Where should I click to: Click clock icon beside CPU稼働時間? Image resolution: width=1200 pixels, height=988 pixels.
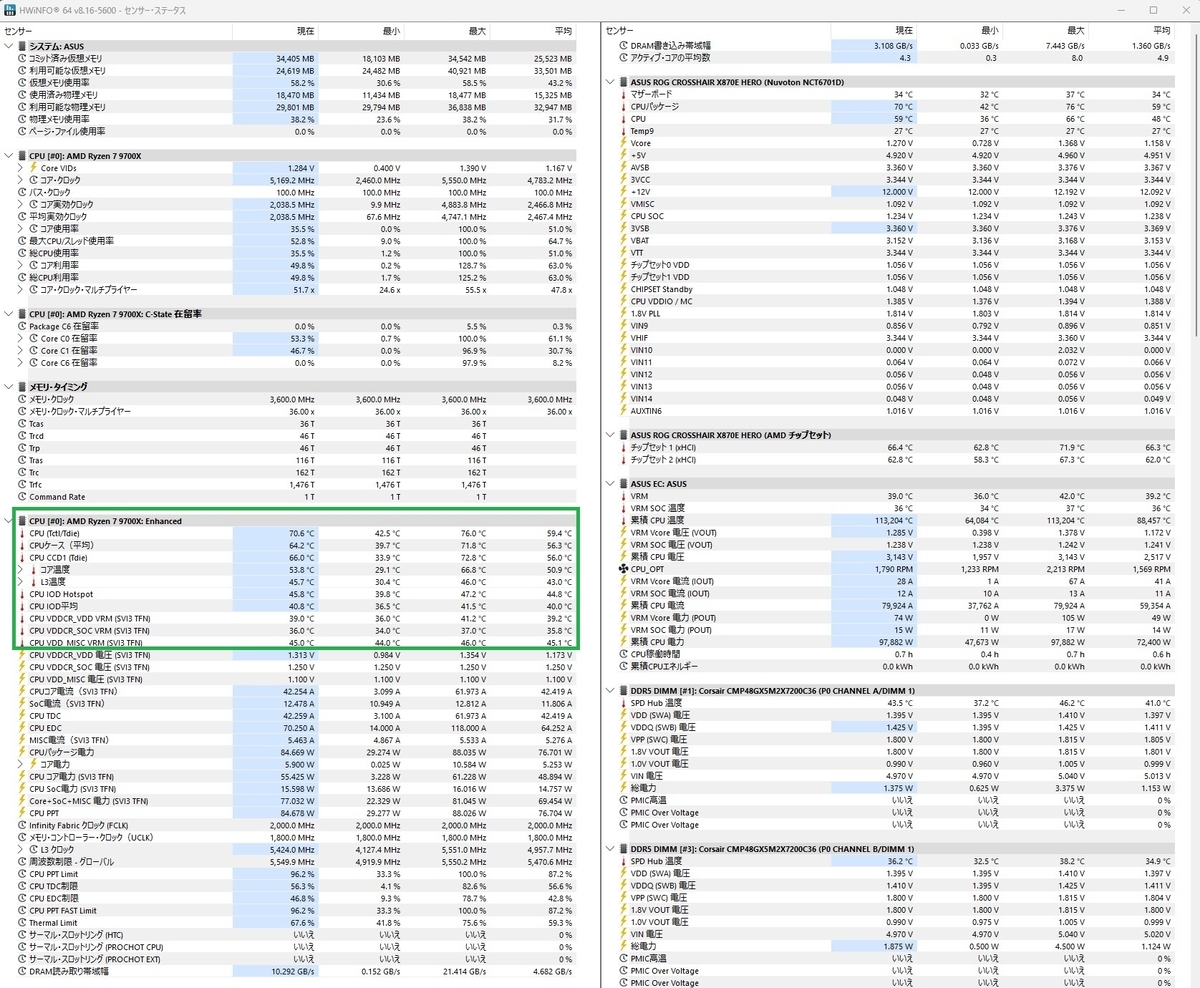pos(624,654)
